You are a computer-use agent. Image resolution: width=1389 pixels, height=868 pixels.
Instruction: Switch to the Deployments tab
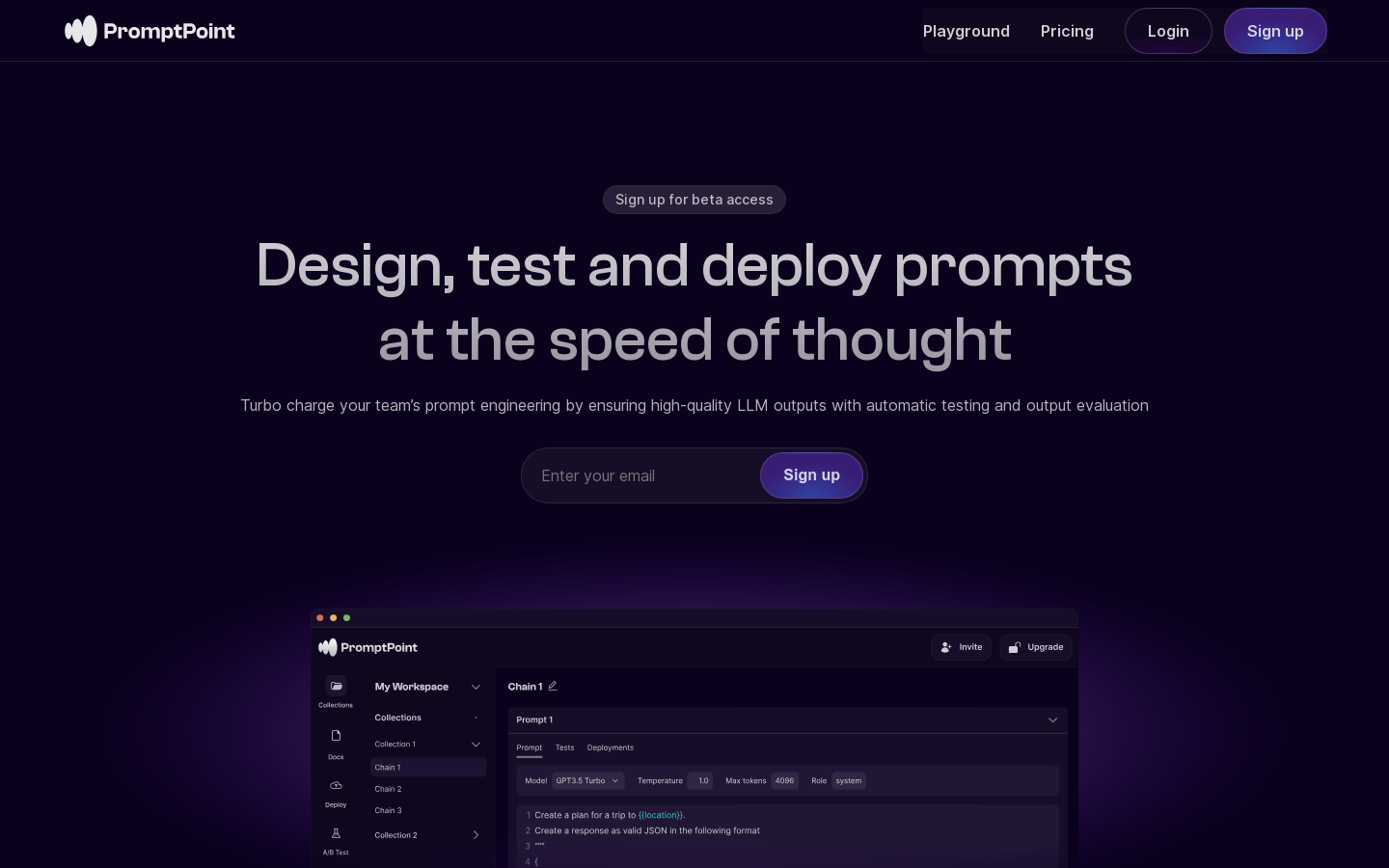pyautogui.click(x=611, y=747)
